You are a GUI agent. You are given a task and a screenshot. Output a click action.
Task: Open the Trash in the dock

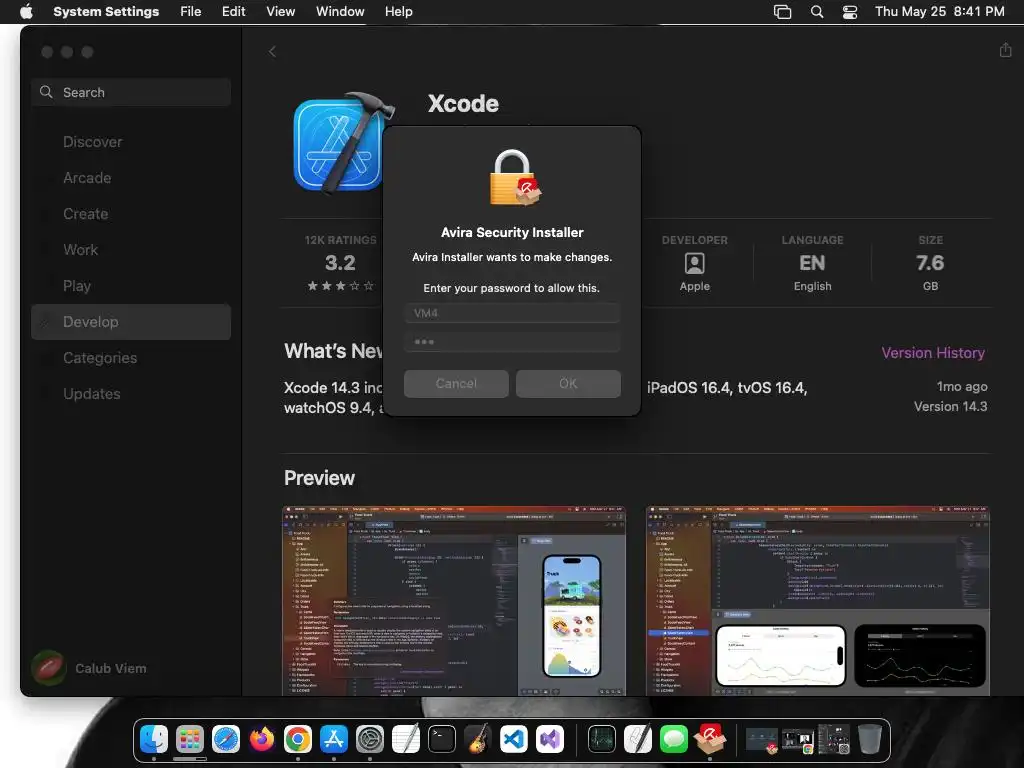(x=869, y=739)
